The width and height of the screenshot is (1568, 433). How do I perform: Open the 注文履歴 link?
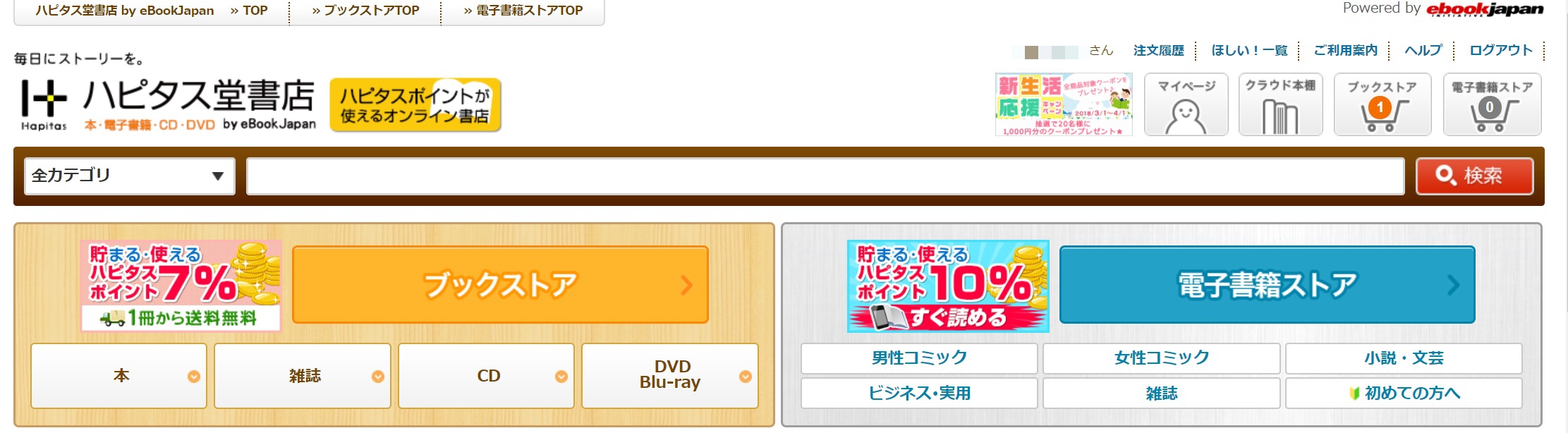pyautogui.click(x=1159, y=51)
